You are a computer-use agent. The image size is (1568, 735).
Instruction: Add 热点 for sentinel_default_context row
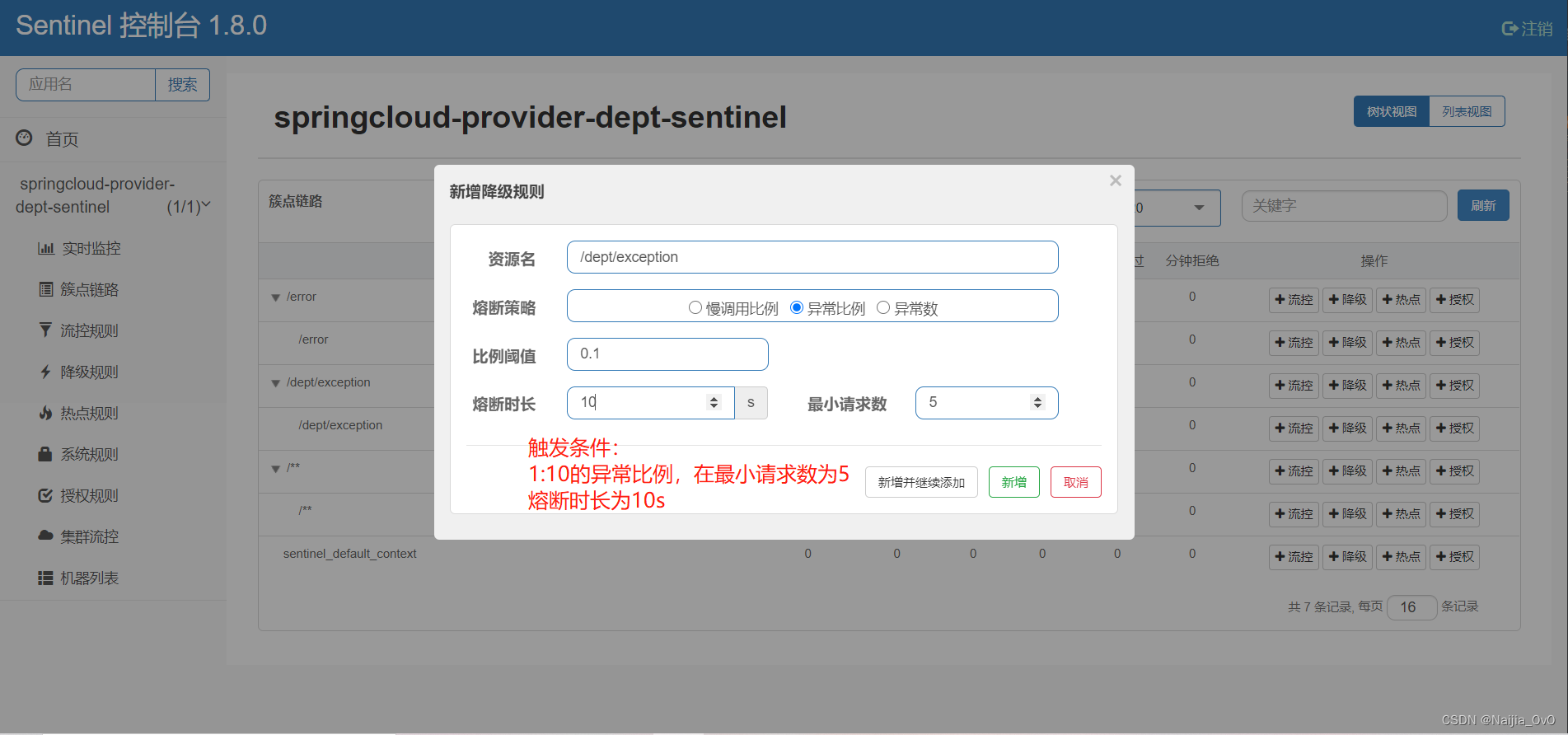[x=1401, y=557]
